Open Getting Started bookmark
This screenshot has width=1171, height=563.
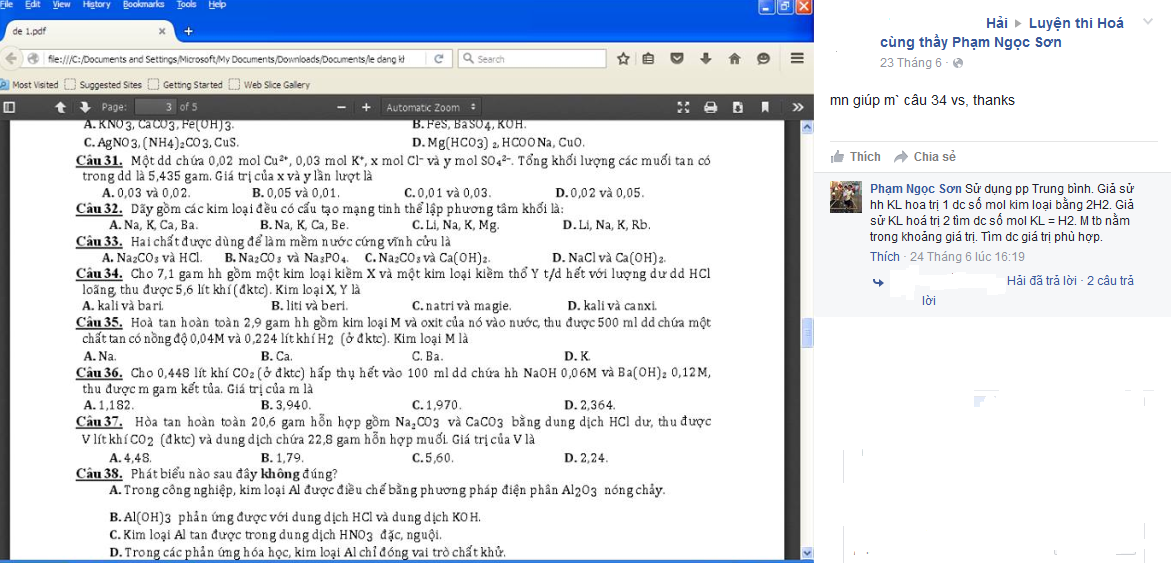click(185, 84)
